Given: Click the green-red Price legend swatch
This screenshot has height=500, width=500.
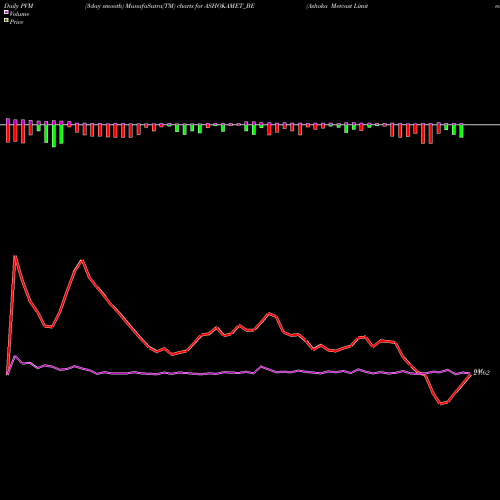Looking at the screenshot, I should pyautogui.click(x=6, y=21).
